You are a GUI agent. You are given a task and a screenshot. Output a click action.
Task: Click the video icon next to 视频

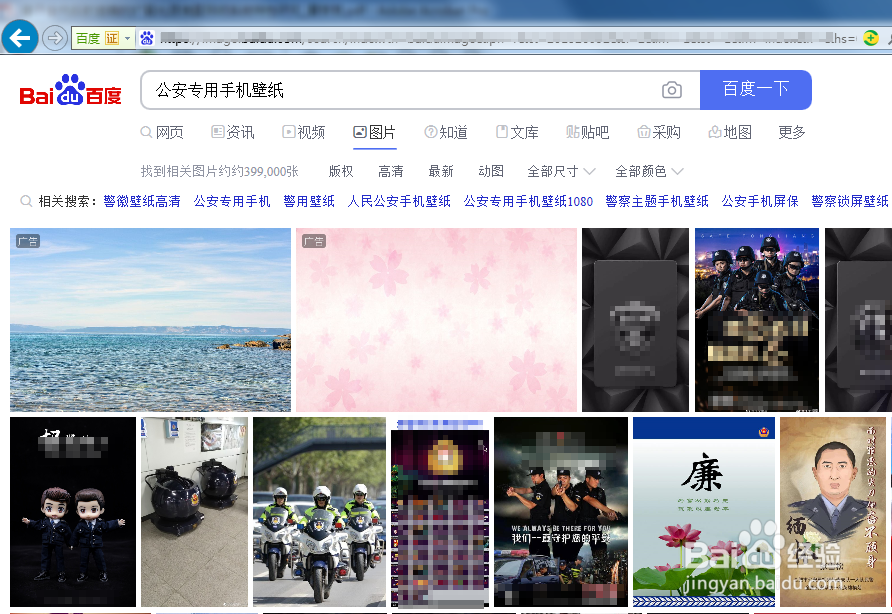point(288,132)
